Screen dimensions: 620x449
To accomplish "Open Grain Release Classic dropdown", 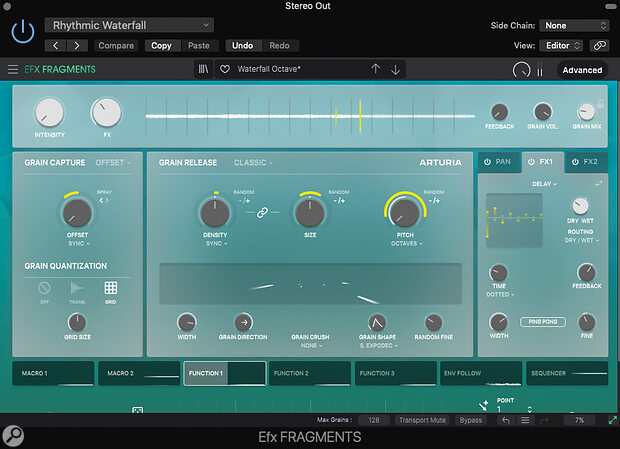I will [253, 162].
